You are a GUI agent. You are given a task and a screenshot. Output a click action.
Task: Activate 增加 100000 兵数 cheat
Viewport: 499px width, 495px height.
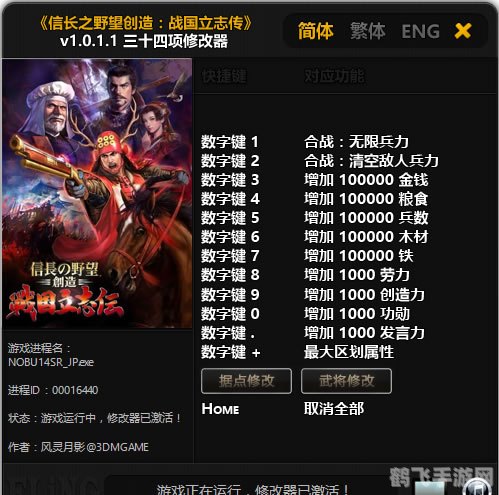tap(366, 218)
